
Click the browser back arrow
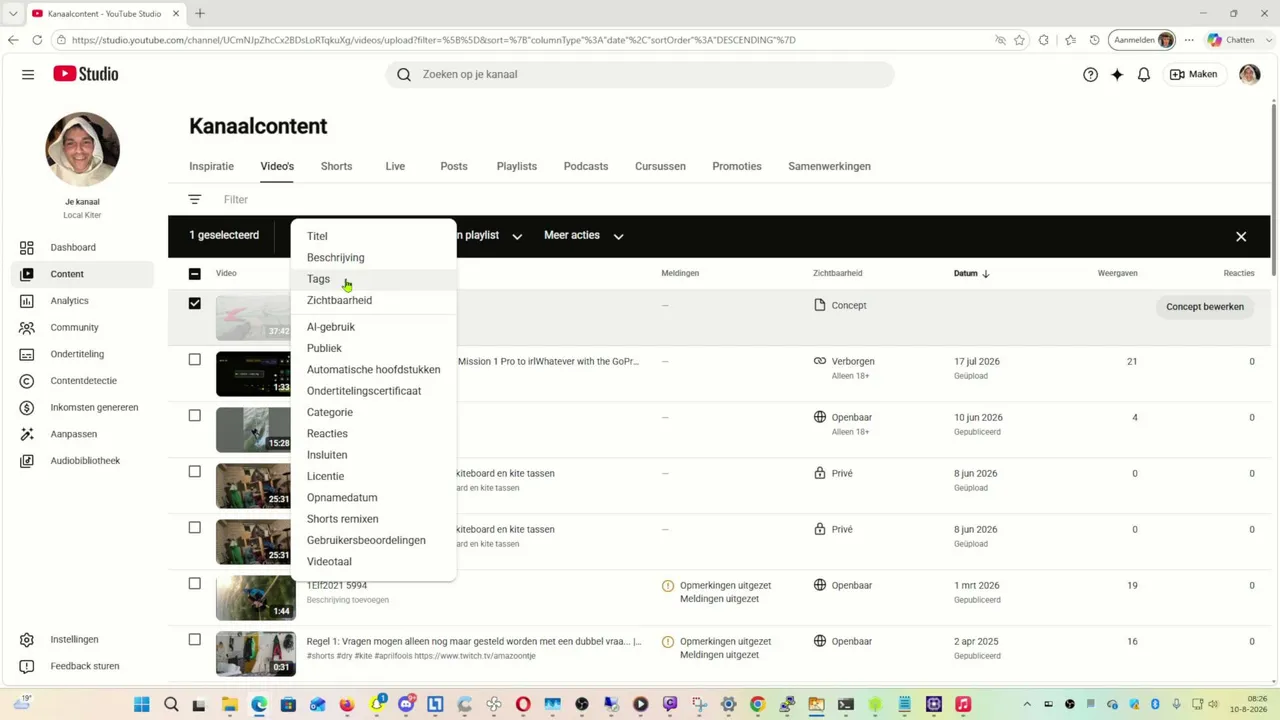[13, 40]
